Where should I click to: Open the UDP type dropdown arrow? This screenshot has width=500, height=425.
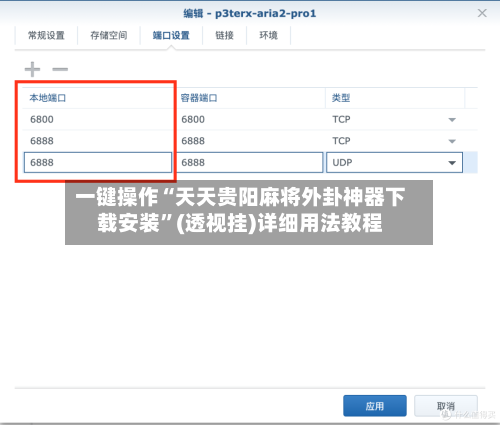(x=452, y=163)
